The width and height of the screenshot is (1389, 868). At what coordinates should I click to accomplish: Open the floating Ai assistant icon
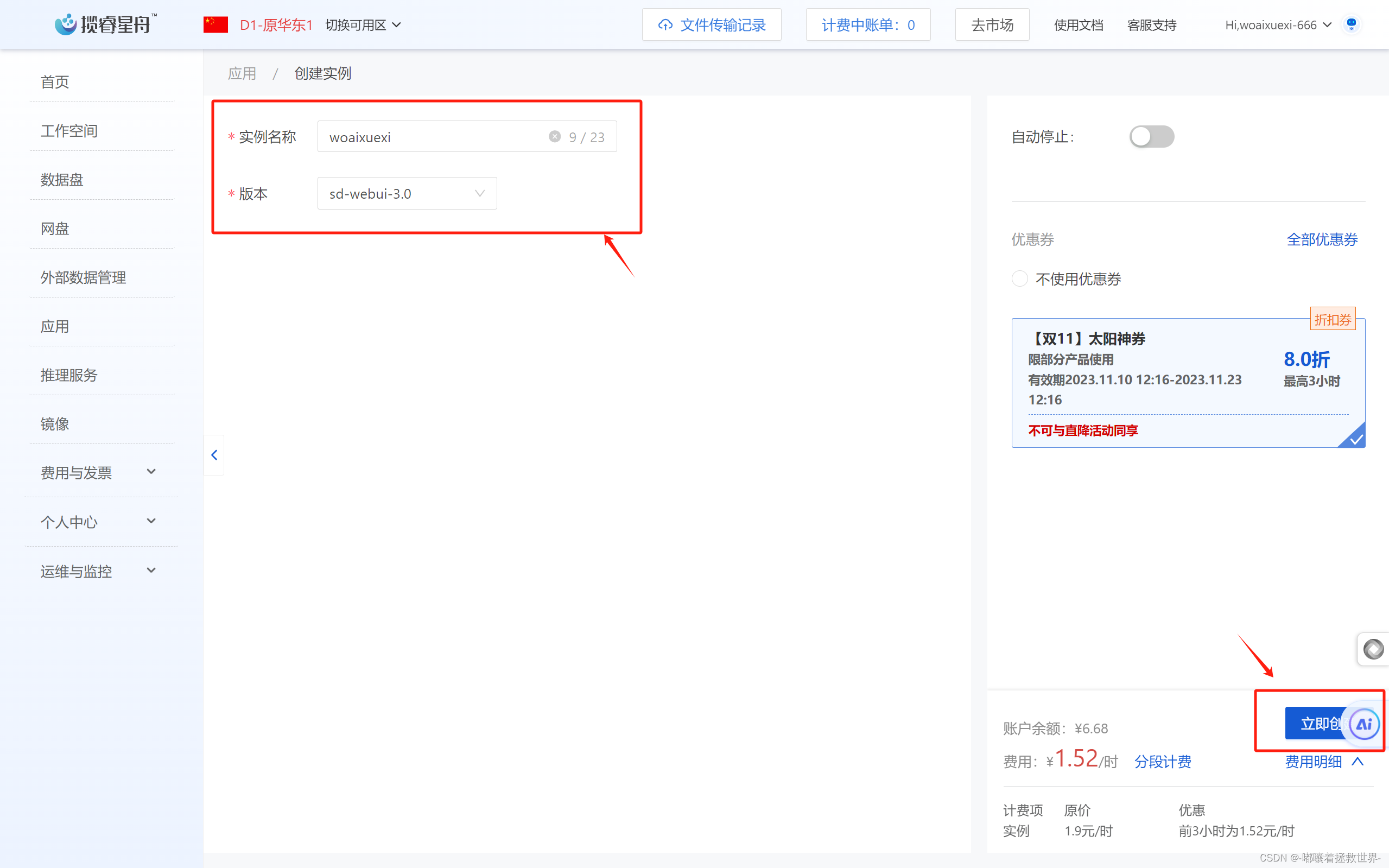click(1365, 724)
